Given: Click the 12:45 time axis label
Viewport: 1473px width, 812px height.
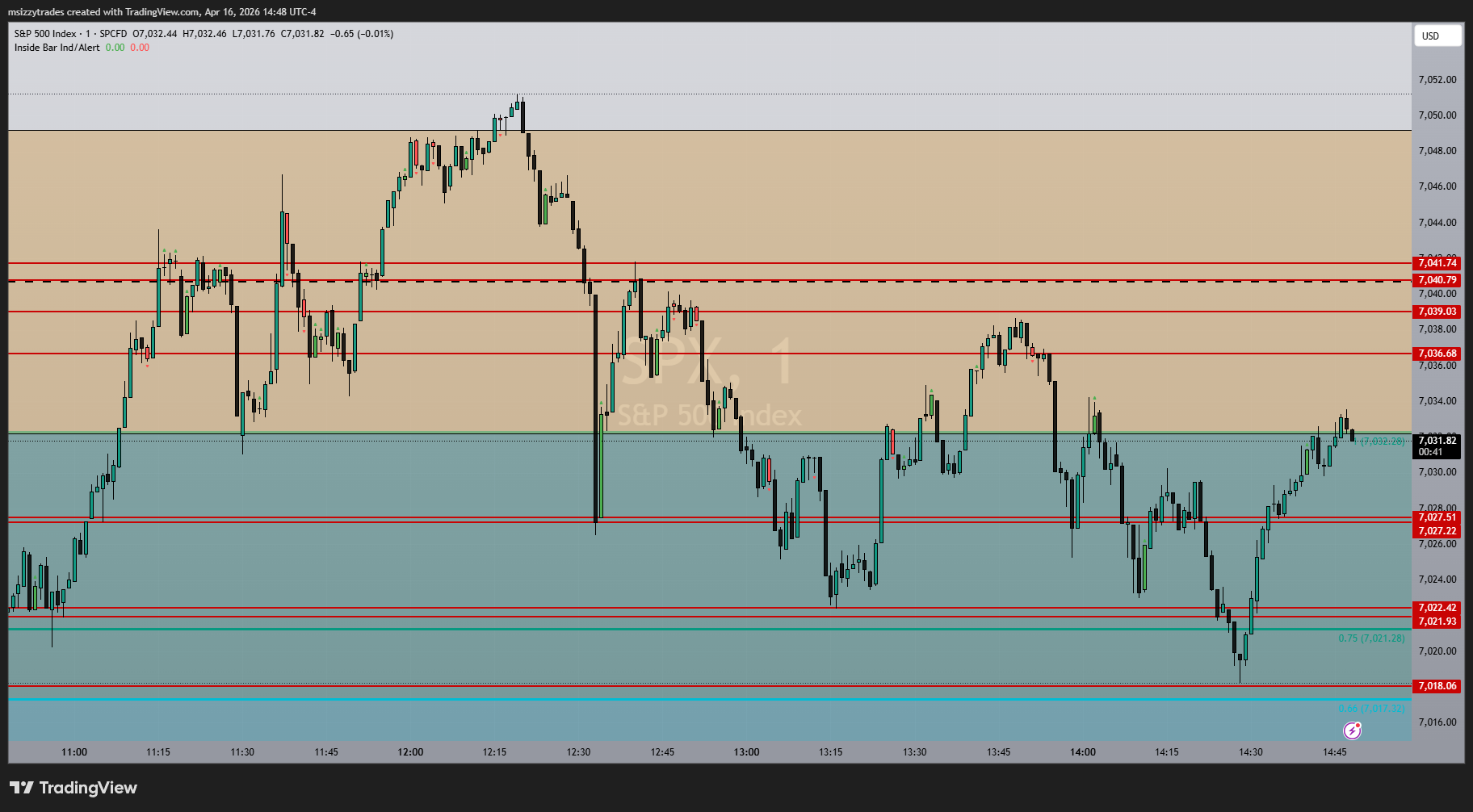Looking at the screenshot, I should (662, 752).
